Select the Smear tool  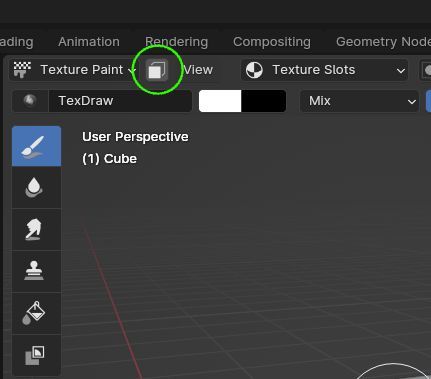(36, 229)
